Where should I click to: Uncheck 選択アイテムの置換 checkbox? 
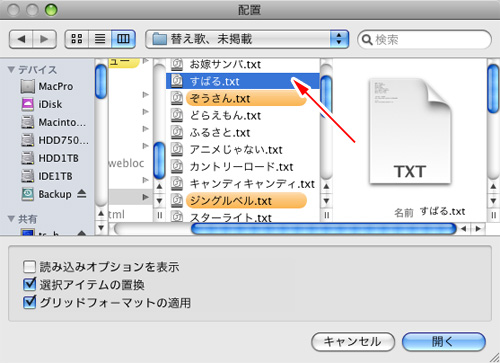(29, 284)
